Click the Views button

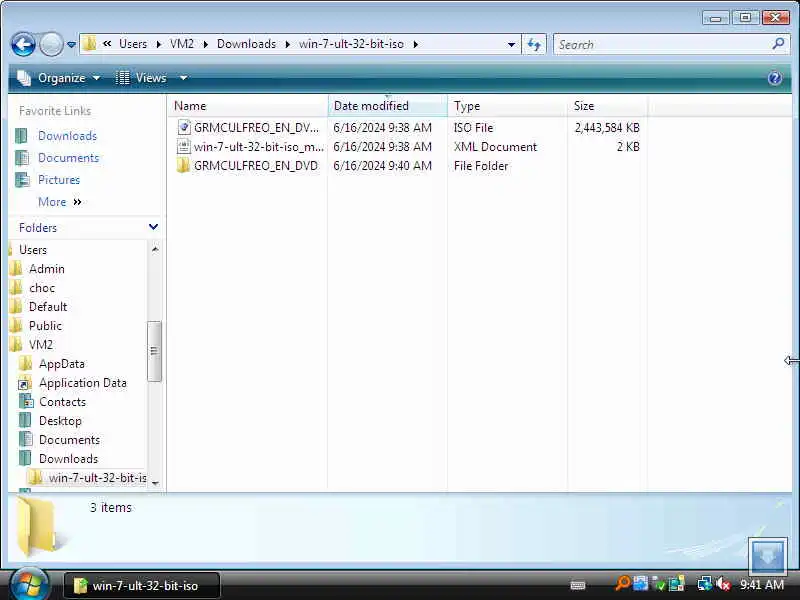tap(141, 78)
